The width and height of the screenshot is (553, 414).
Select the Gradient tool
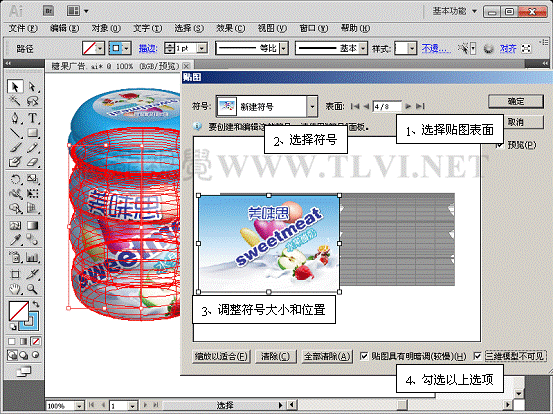32,225
